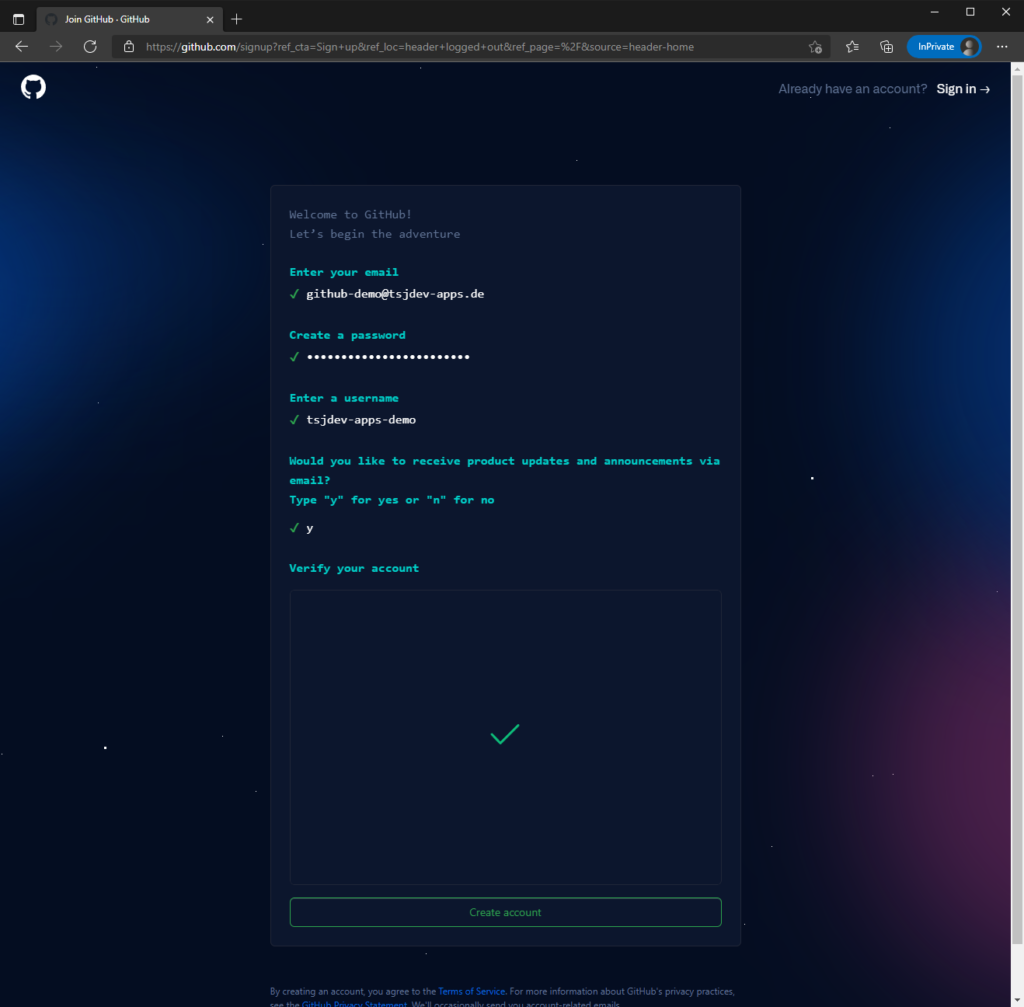Click the GitHub Octocat logo
This screenshot has height=1007, width=1024.
click(x=33, y=88)
